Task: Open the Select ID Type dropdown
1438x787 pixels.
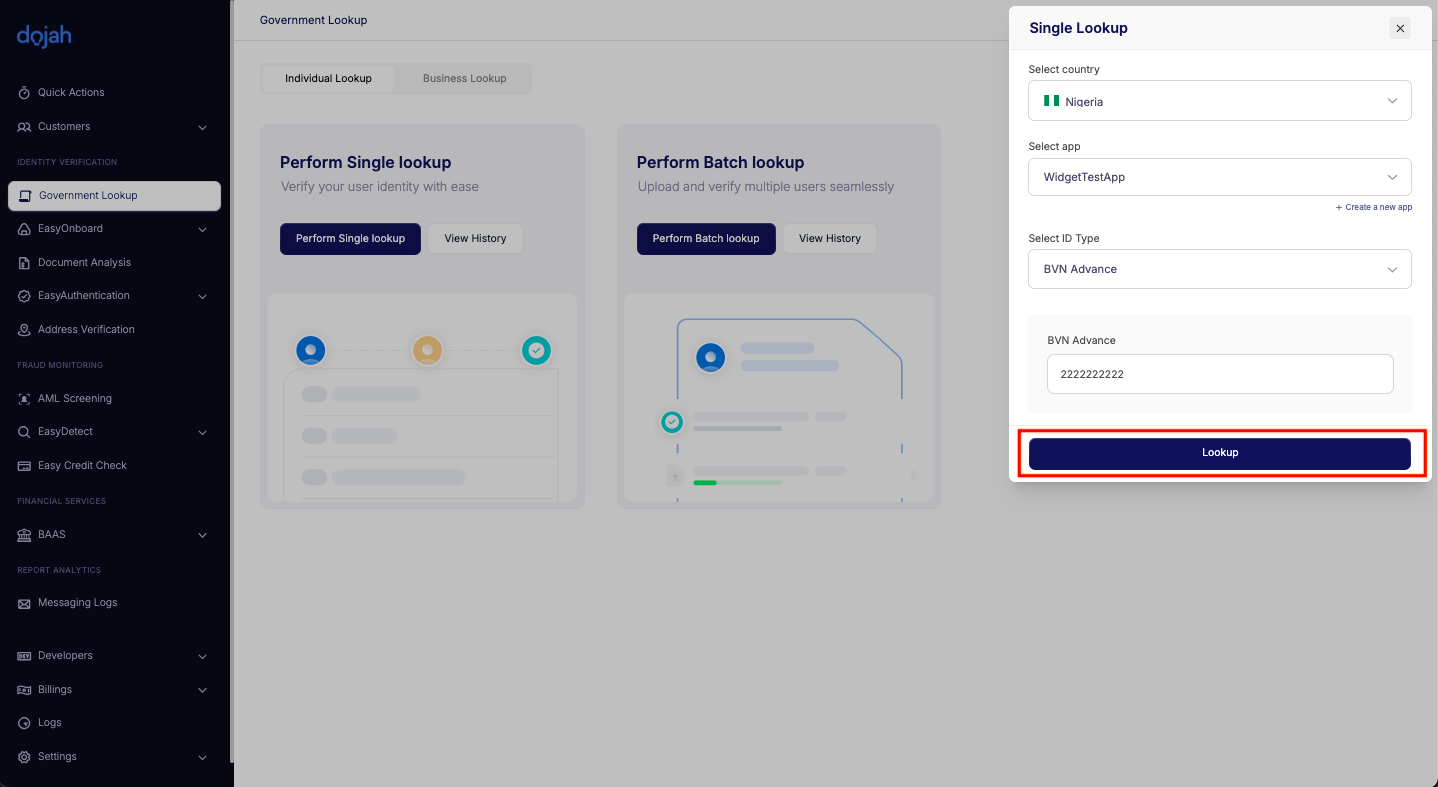Action: tap(1219, 269)
